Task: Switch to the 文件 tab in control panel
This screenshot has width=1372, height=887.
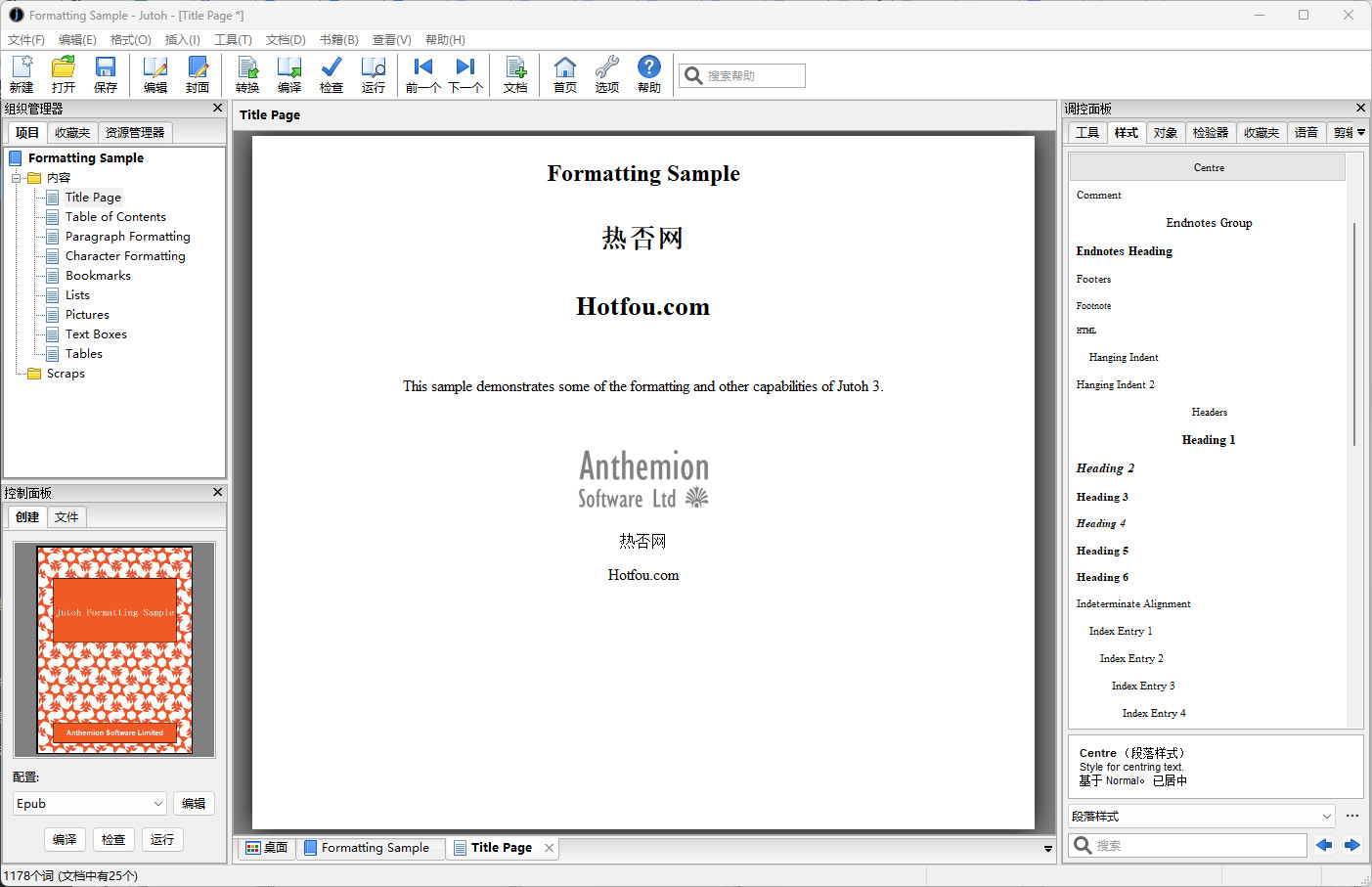Action: click(66, 517)
